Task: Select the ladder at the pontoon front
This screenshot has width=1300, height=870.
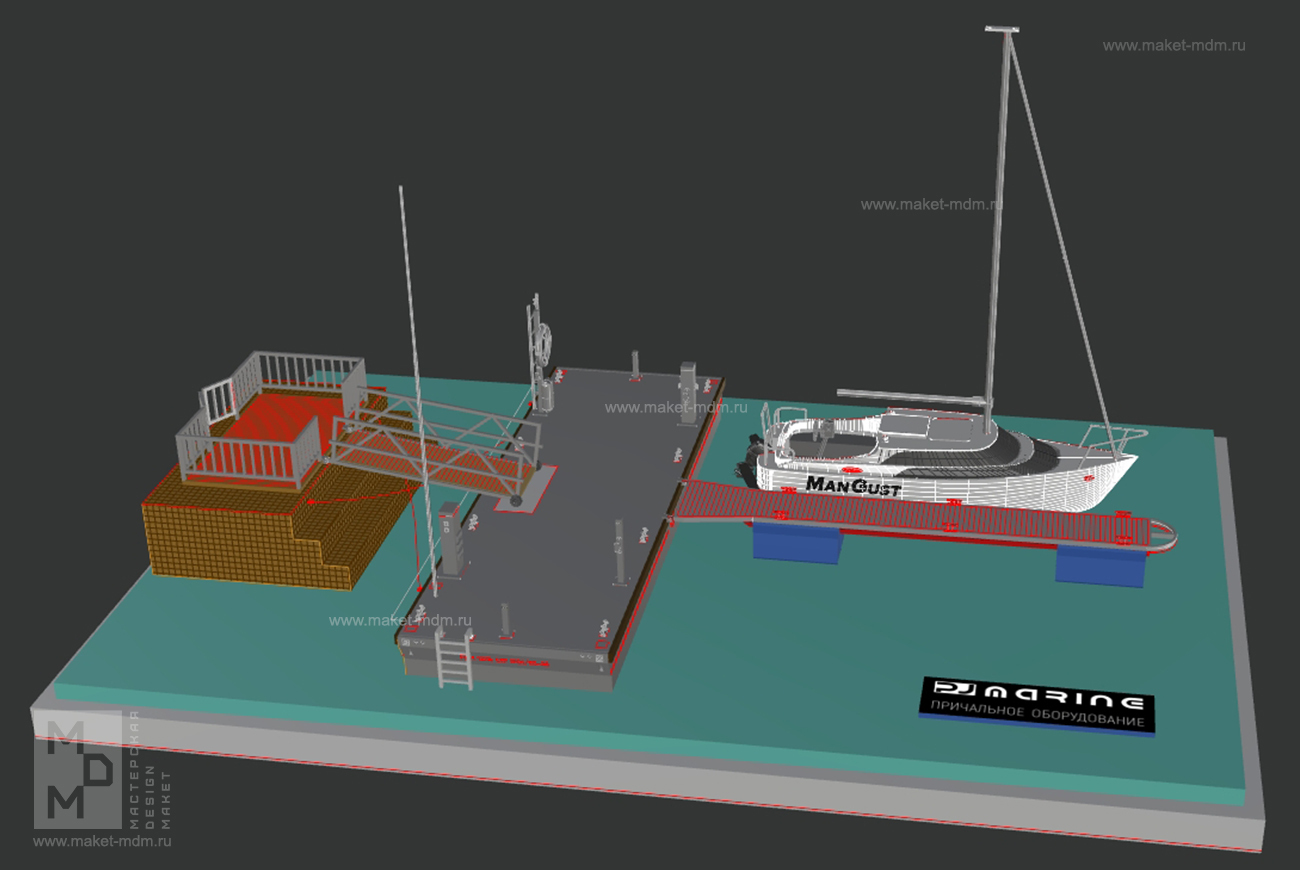Action: click(x=453, y=655)
